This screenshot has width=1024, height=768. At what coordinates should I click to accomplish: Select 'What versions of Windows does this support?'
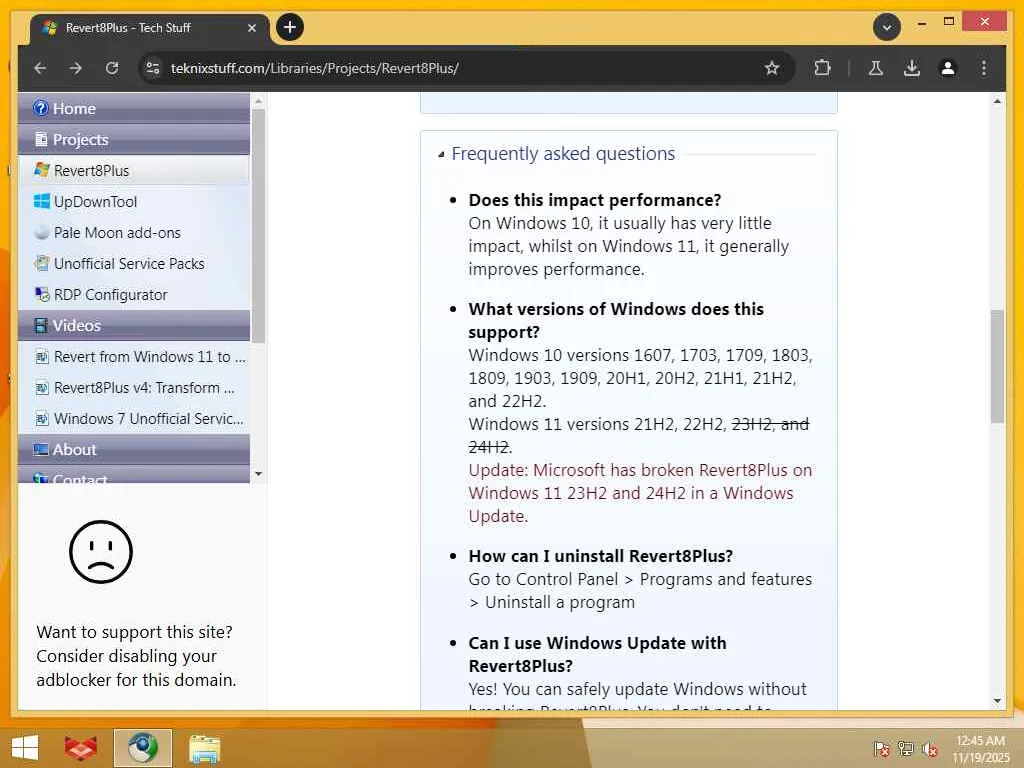tap(616, 320)
